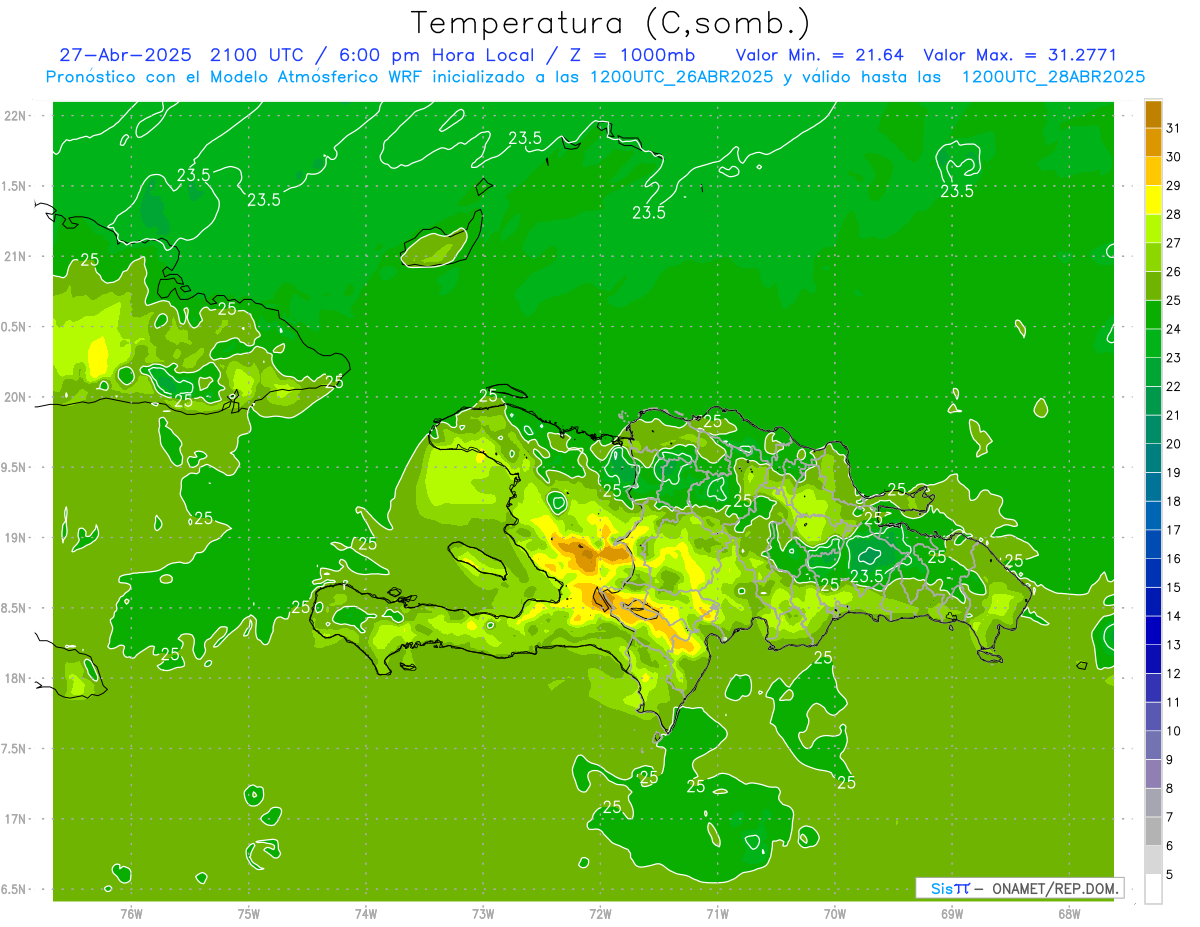Image resolution: width=1200 pixels, height=927 pixels.
Task: Click the '25.0' contour label west of Haiti
Action: coord(307,607)
